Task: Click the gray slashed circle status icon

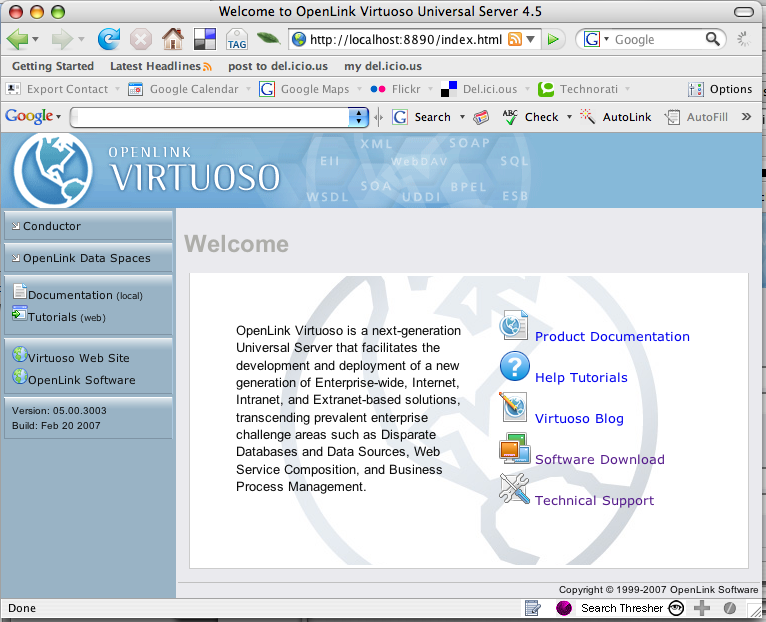Action: (730, 608)
